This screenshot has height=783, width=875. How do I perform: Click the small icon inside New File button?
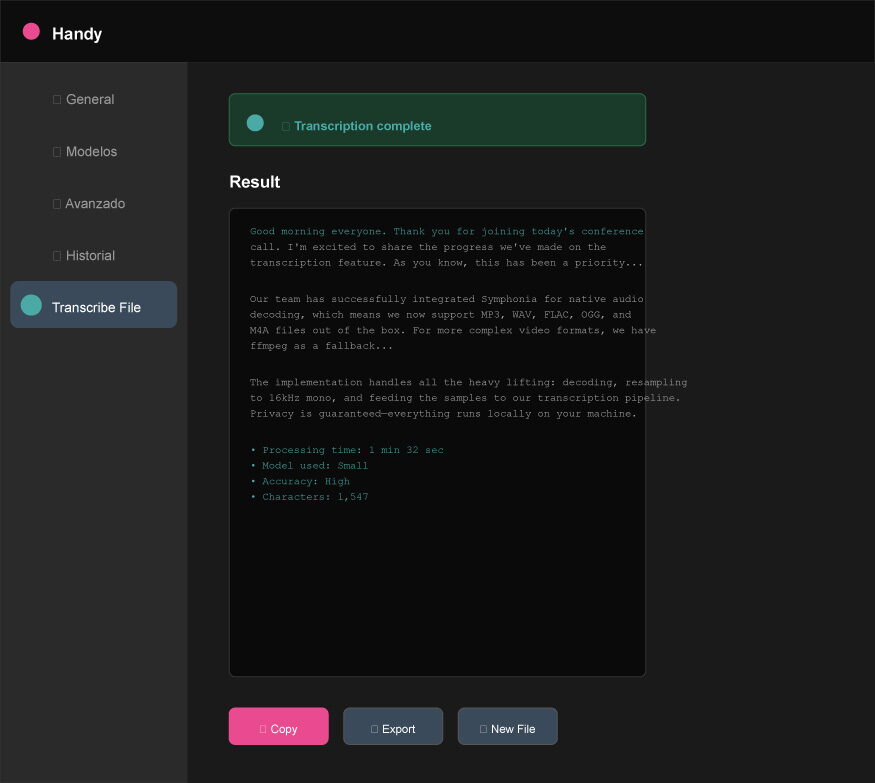pos(483,729)
